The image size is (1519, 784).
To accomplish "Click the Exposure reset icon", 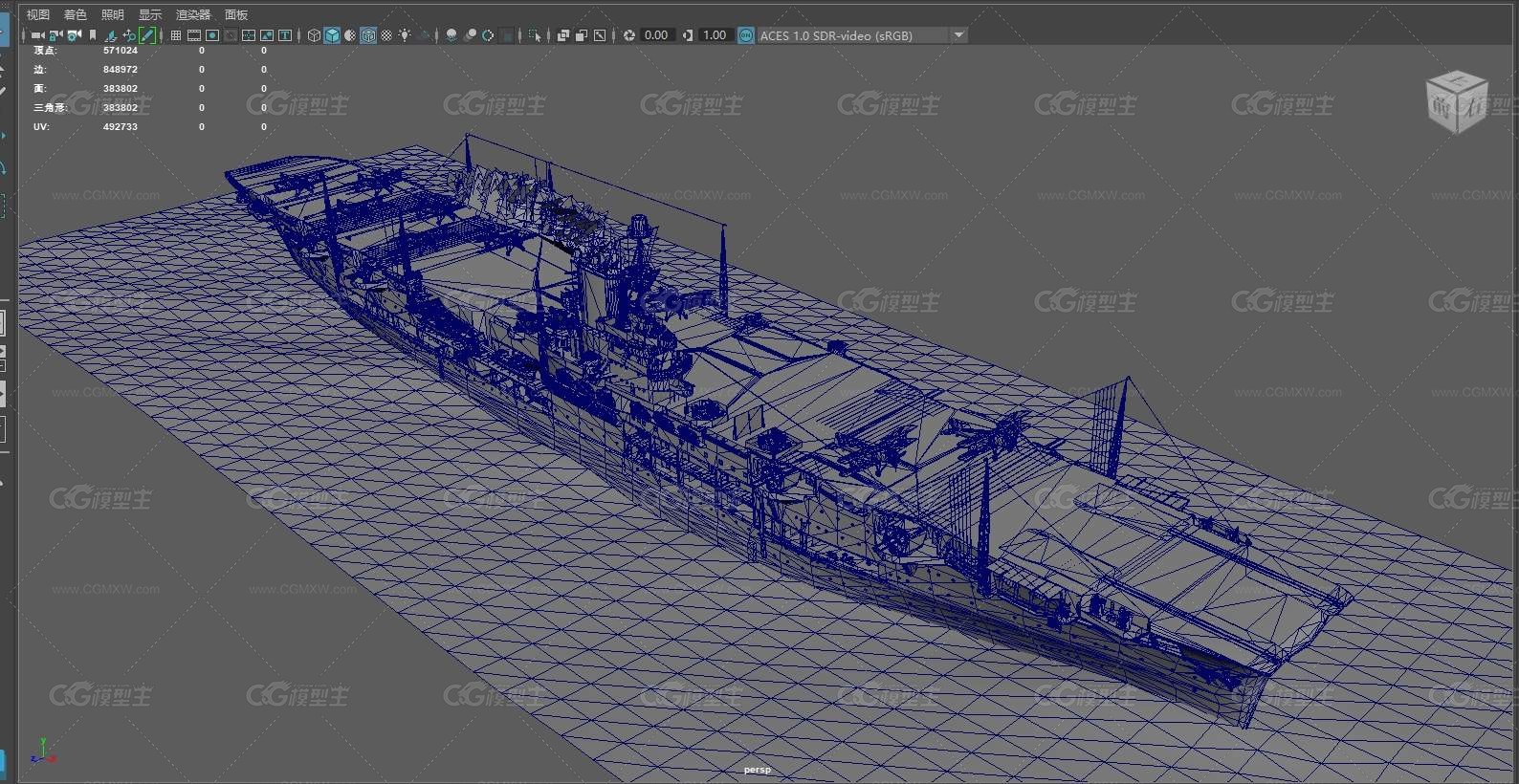I will point(629,35).
